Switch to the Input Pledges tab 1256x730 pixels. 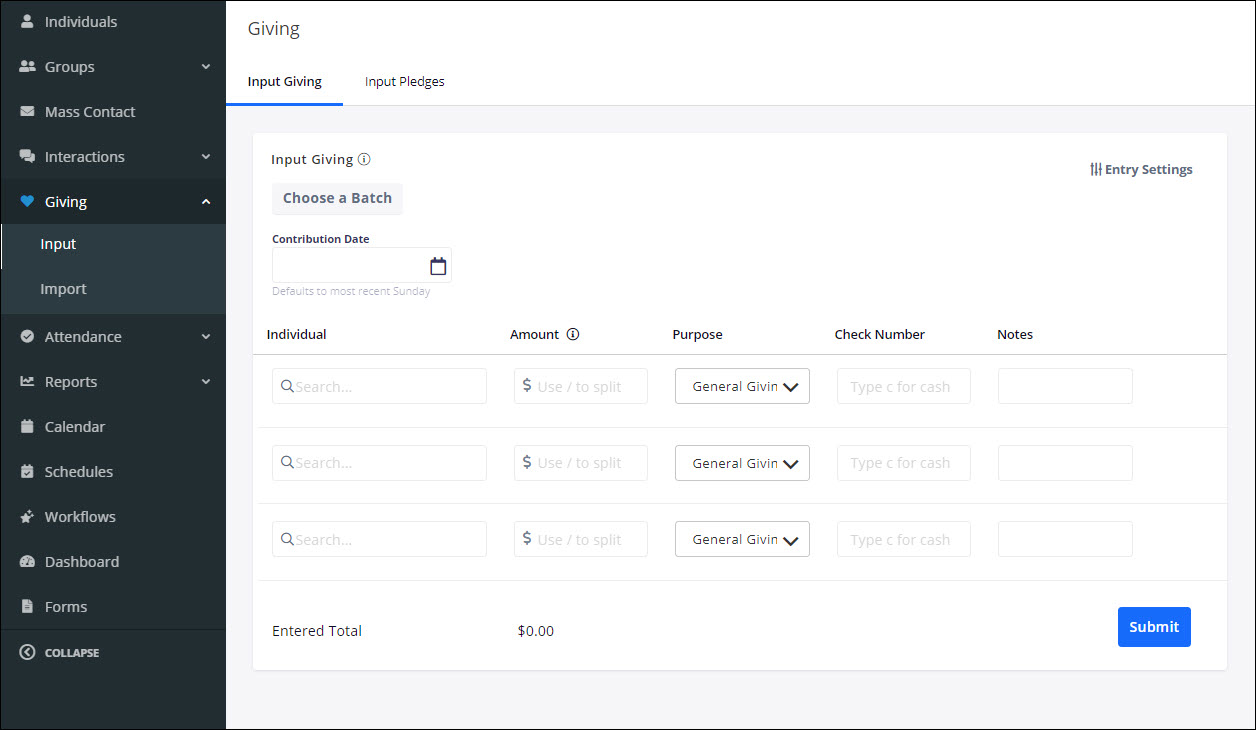point(404,82)
